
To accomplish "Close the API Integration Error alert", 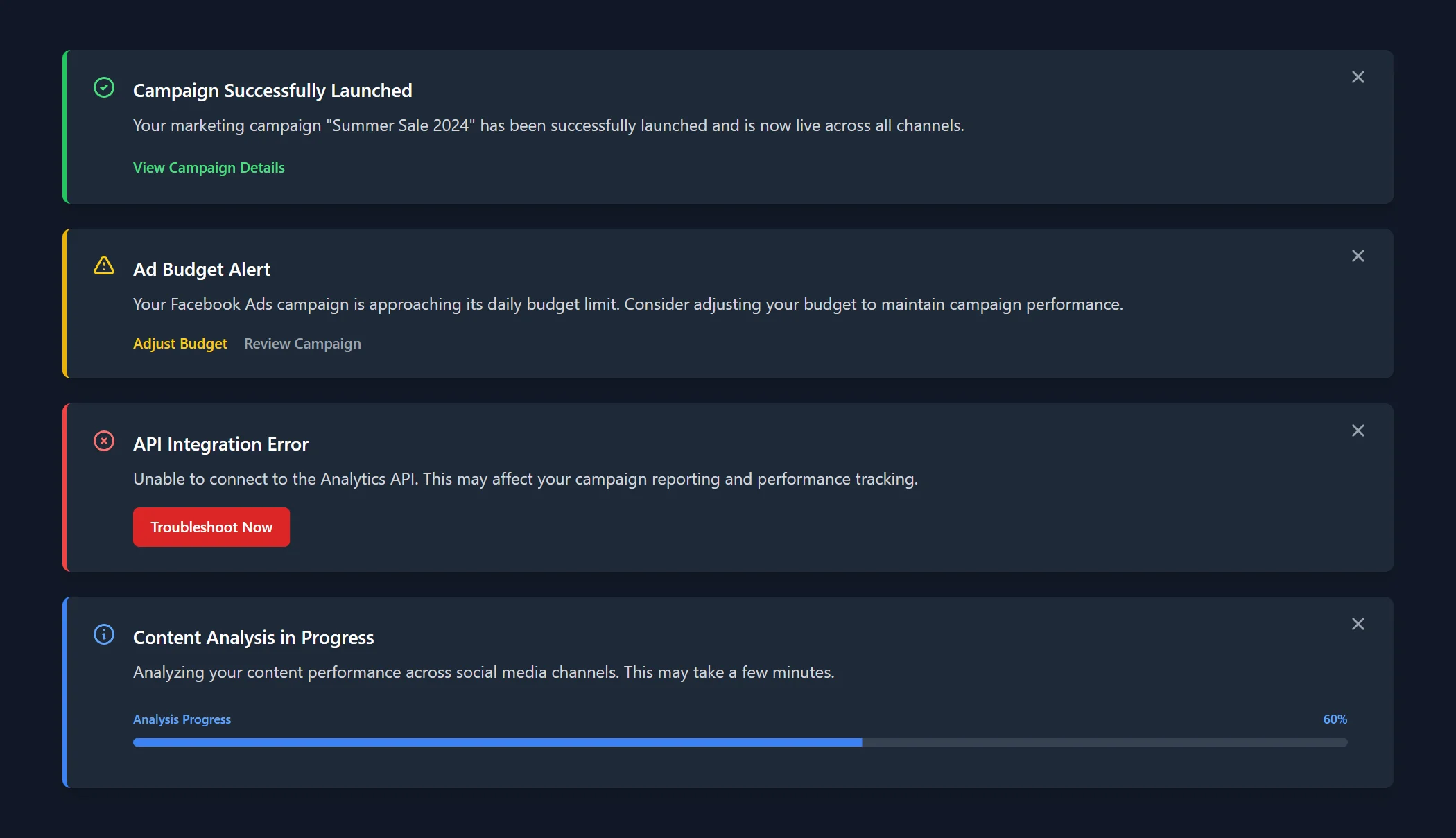I will (1358, 430).
